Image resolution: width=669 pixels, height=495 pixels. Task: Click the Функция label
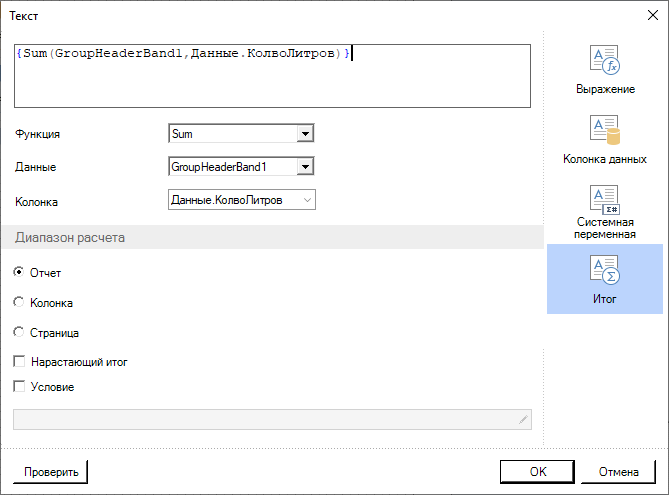38,134
